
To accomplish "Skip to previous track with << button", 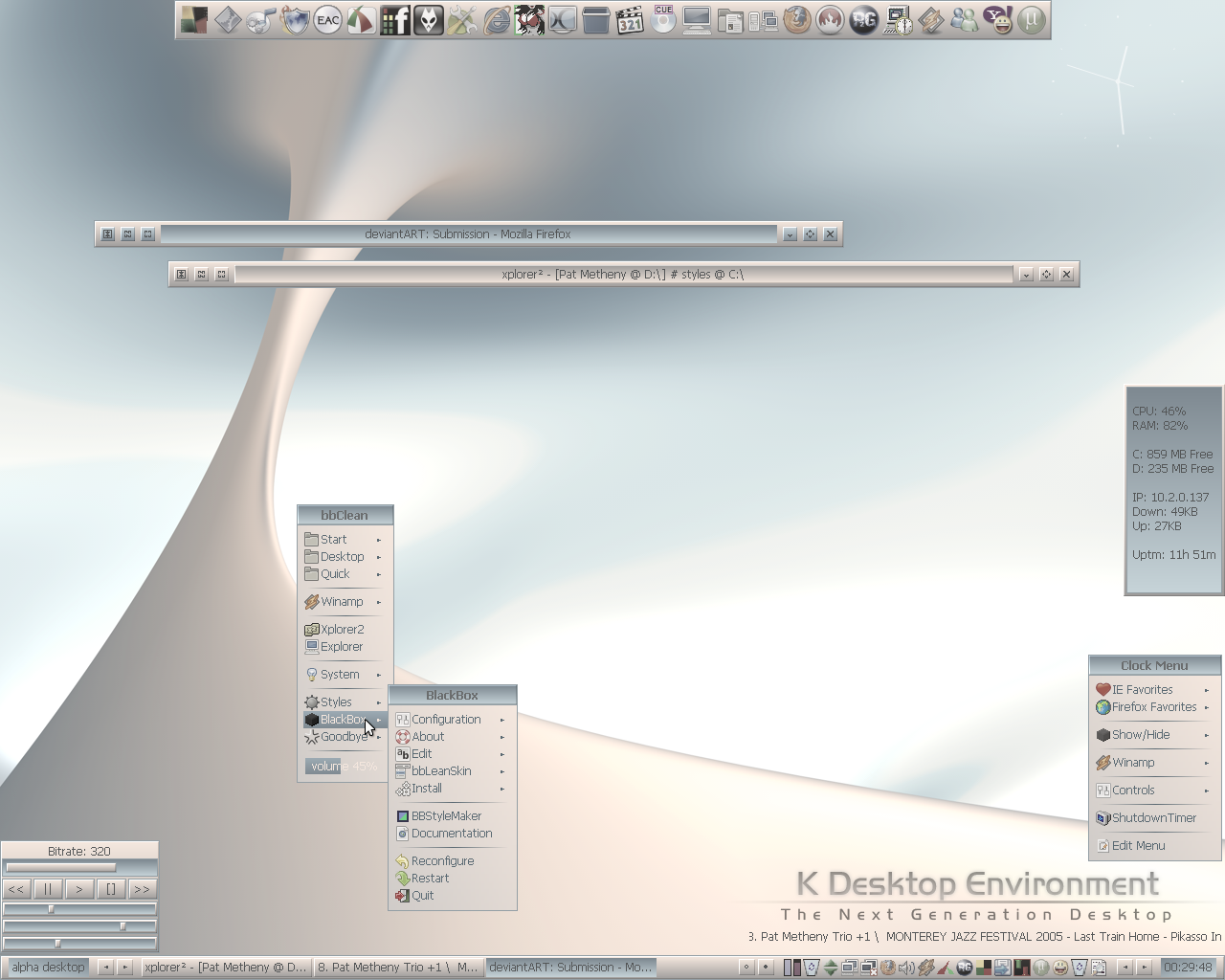I will pyautogui.click(x=16, y=889).
